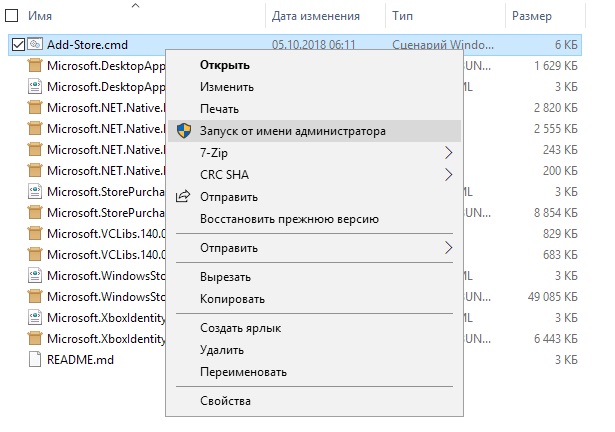Click the 8 854 КБ size value
Viewport: 615px width, 432px height.
556,213
